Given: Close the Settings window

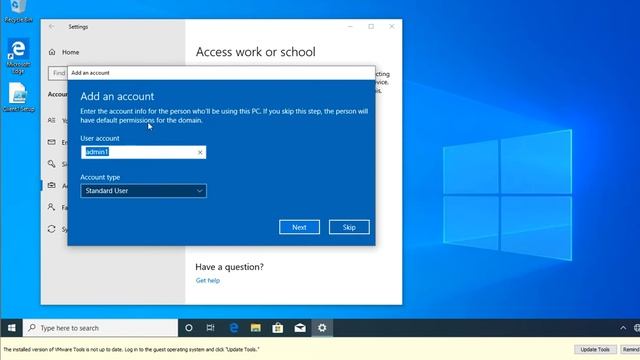Looking at the screenshot, I should (x=392, y=27).
